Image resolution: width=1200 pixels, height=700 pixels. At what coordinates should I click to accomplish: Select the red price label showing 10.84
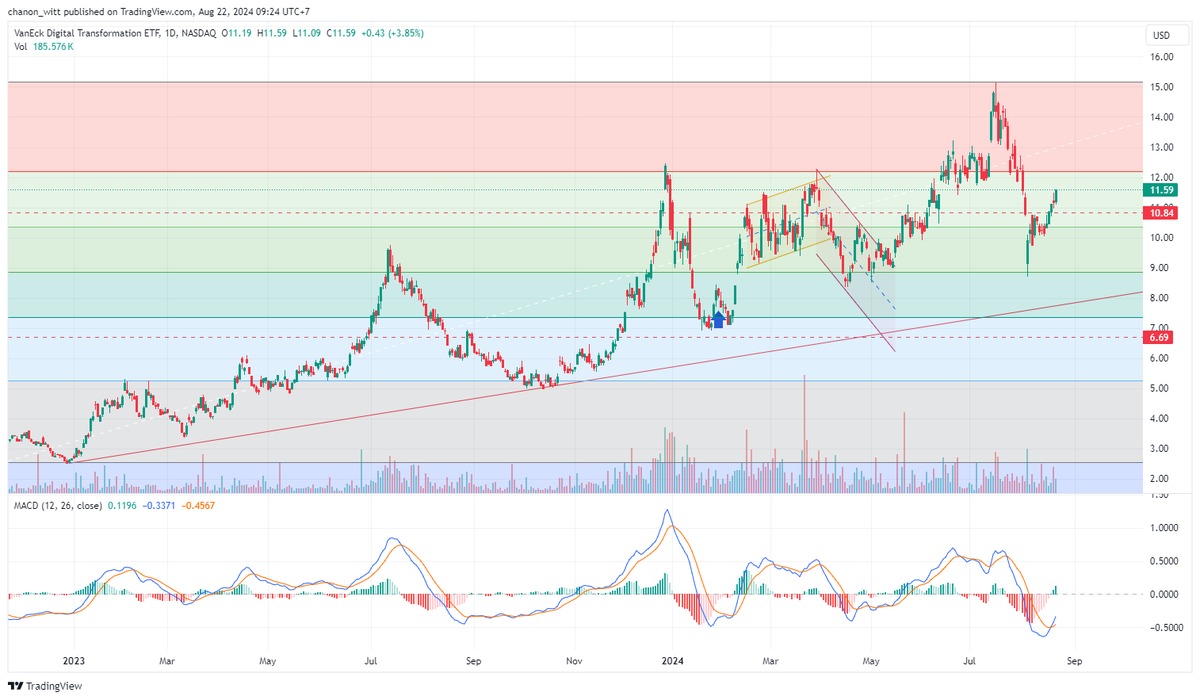coord(1160,212)
